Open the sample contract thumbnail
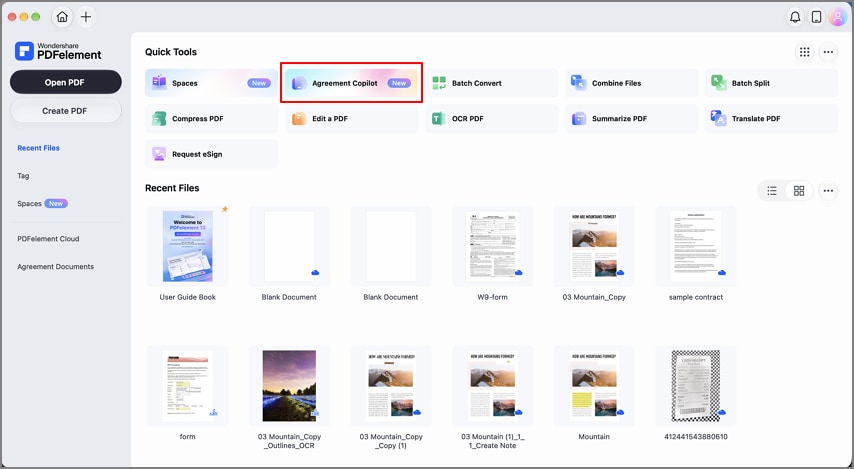This screenshot has height=469, width=854. coord(696,246)
